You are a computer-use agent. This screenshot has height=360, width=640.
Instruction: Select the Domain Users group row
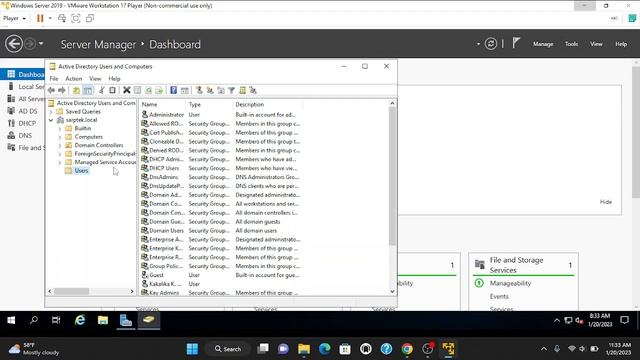220,231
